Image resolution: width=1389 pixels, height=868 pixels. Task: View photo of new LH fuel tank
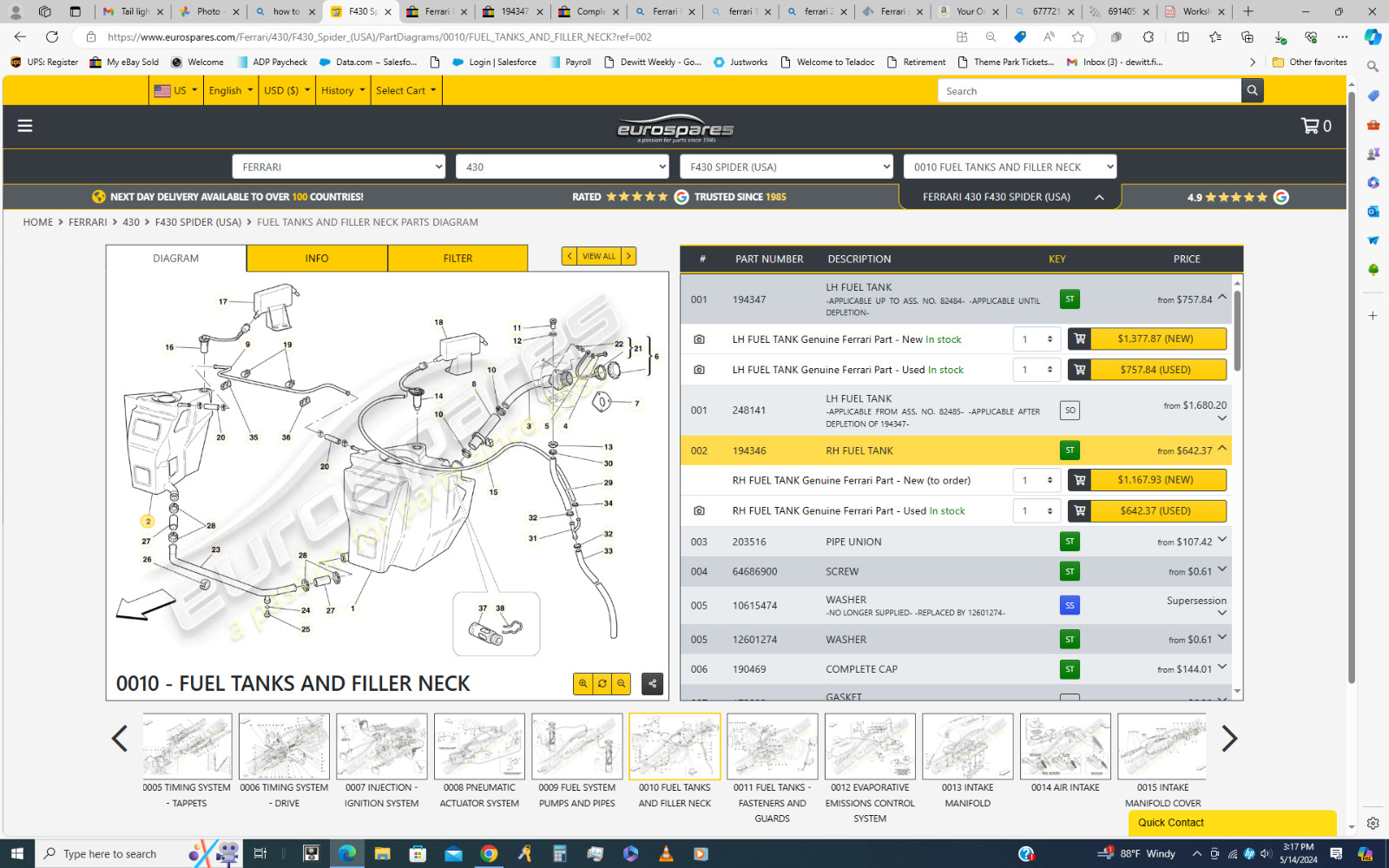[x=699, y=339]
